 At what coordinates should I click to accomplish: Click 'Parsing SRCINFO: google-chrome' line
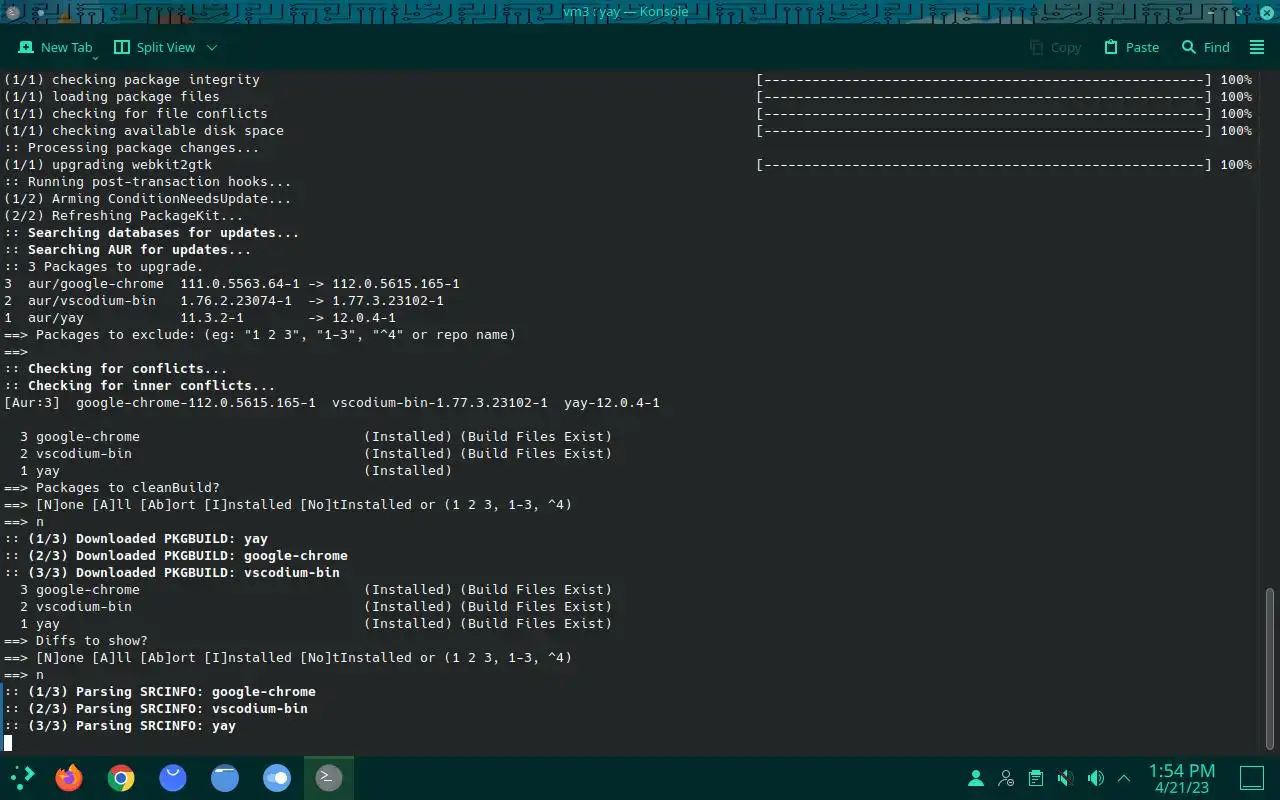[160, 692]
